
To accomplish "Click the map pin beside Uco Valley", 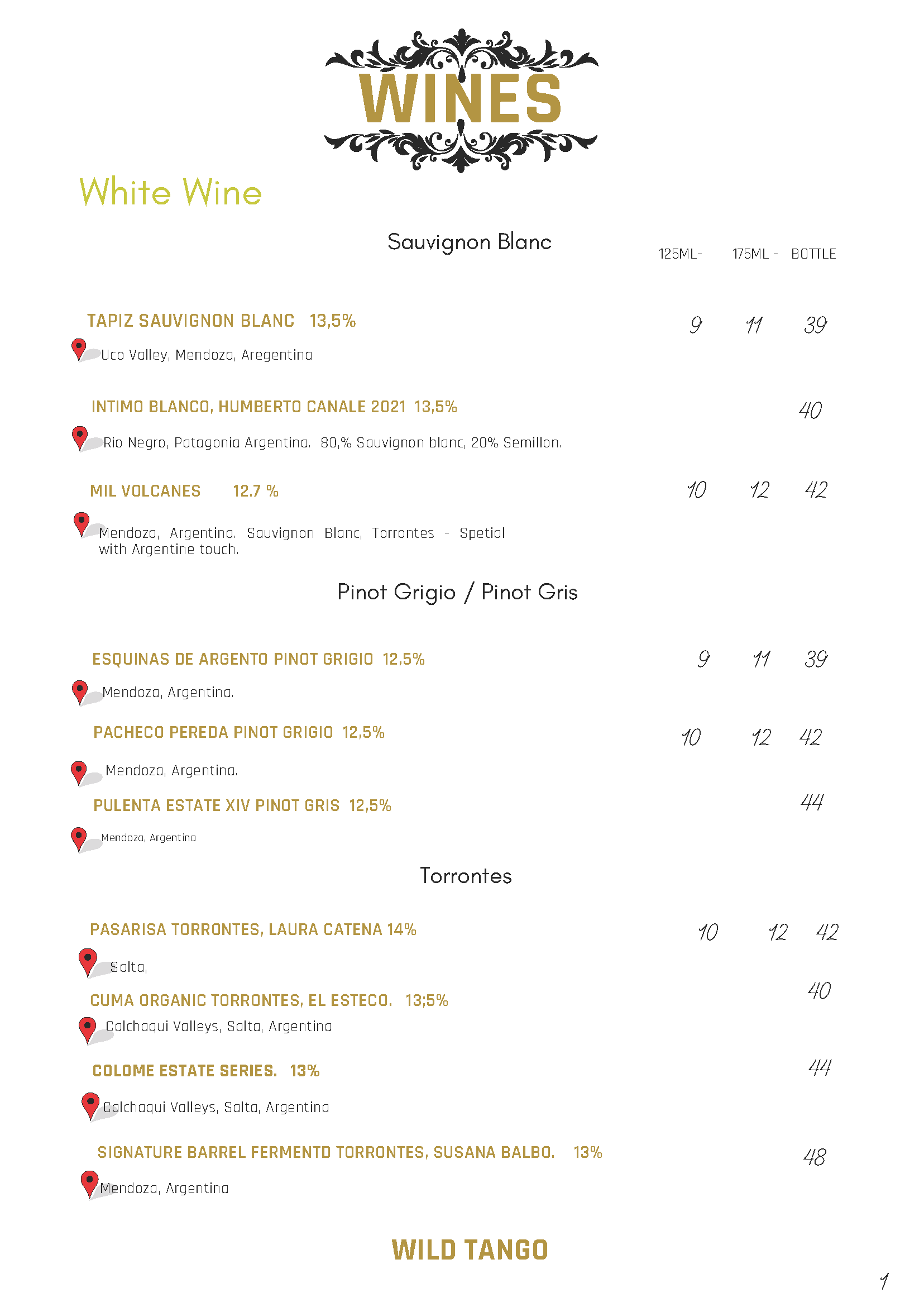I will (79, 349).
